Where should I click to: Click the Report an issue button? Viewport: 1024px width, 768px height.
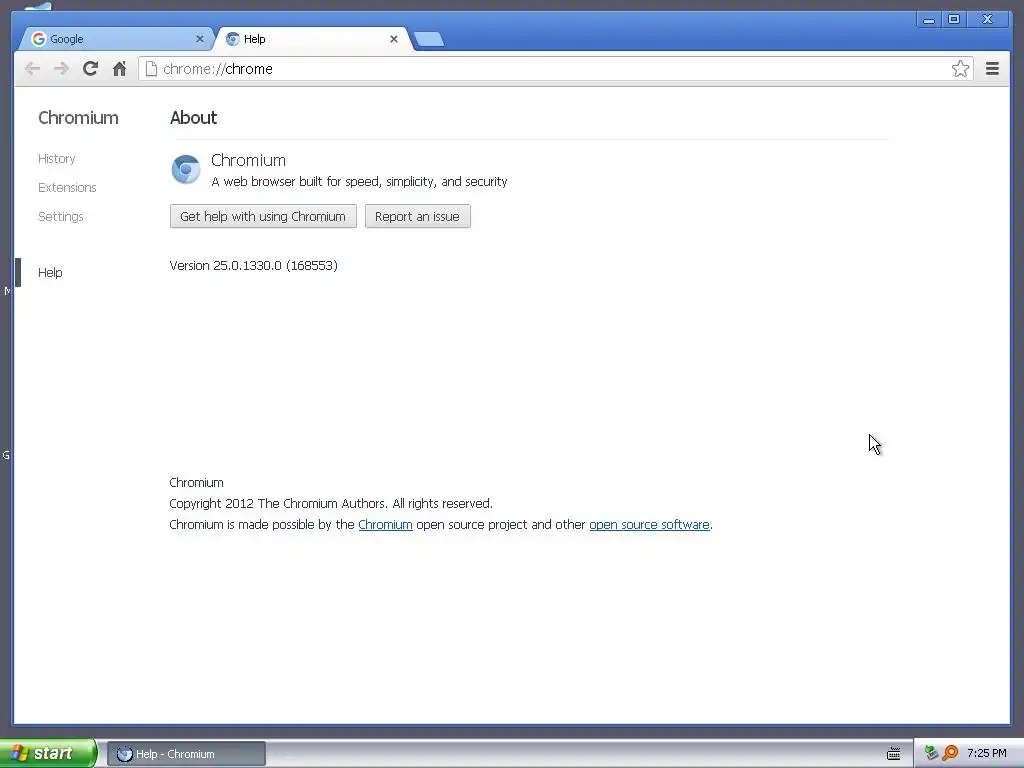pyautogui.click(x=417, y=216)
